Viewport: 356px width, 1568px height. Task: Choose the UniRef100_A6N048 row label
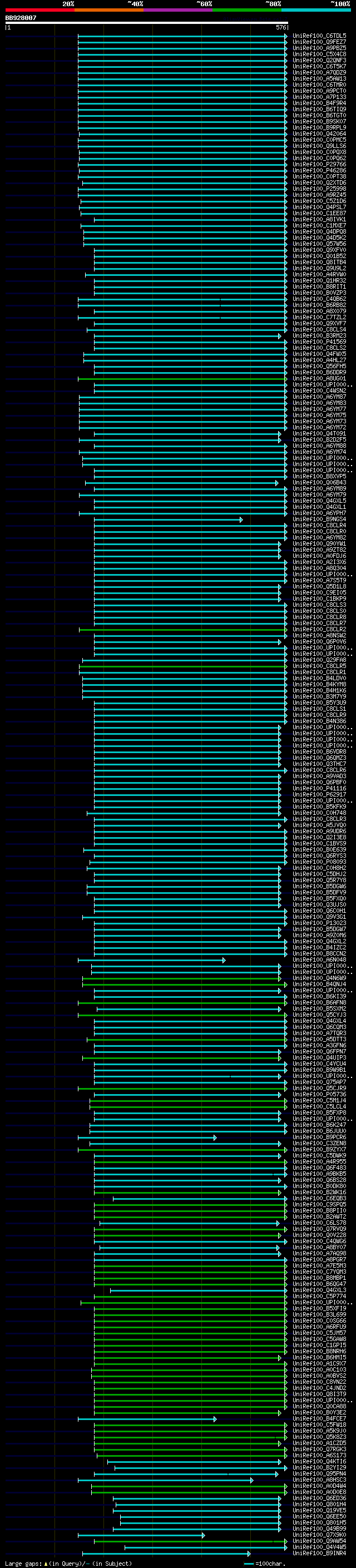[x=319, y=960]
